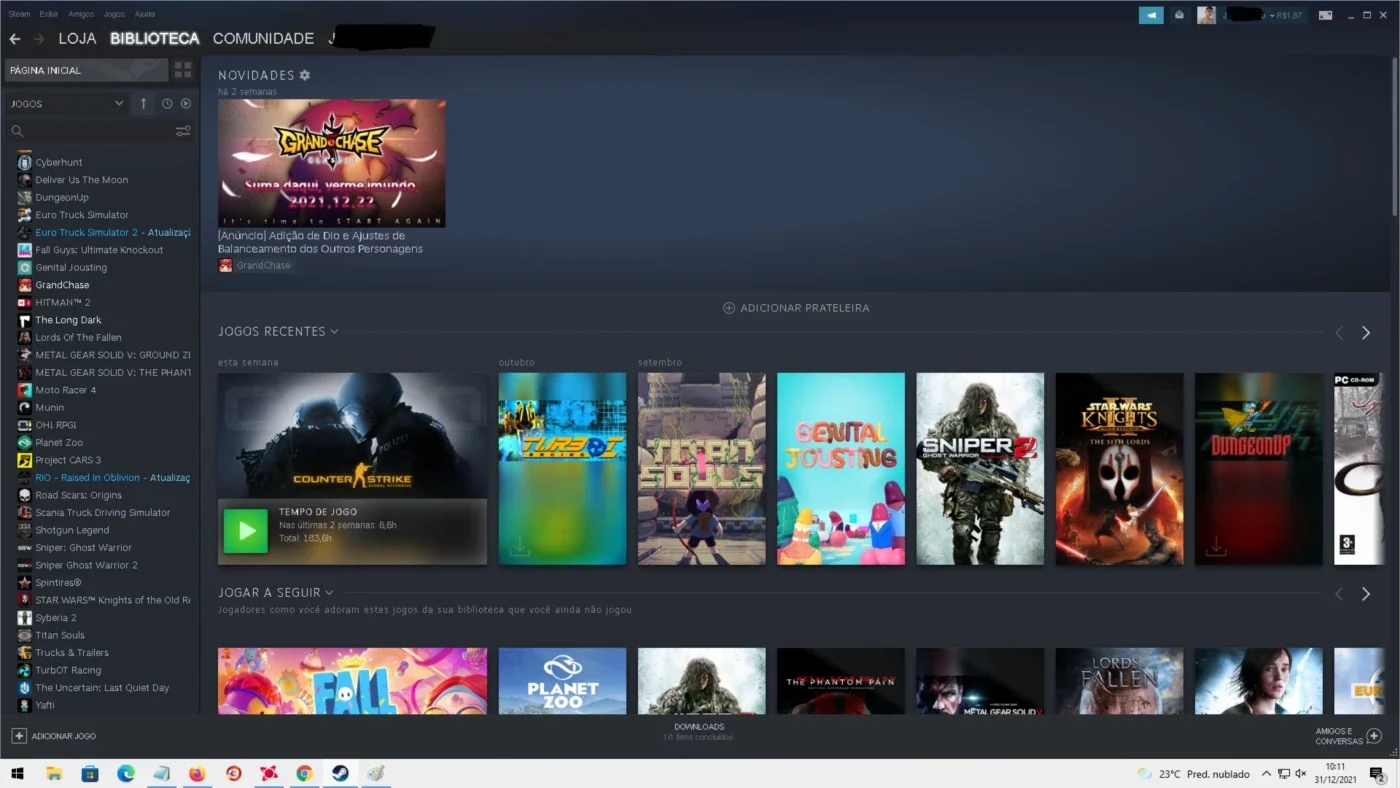The height and width of the screenshot is (788, 1400).
Task: Click the download icon on TurbOT Racing card
Action: click(518, 548)
